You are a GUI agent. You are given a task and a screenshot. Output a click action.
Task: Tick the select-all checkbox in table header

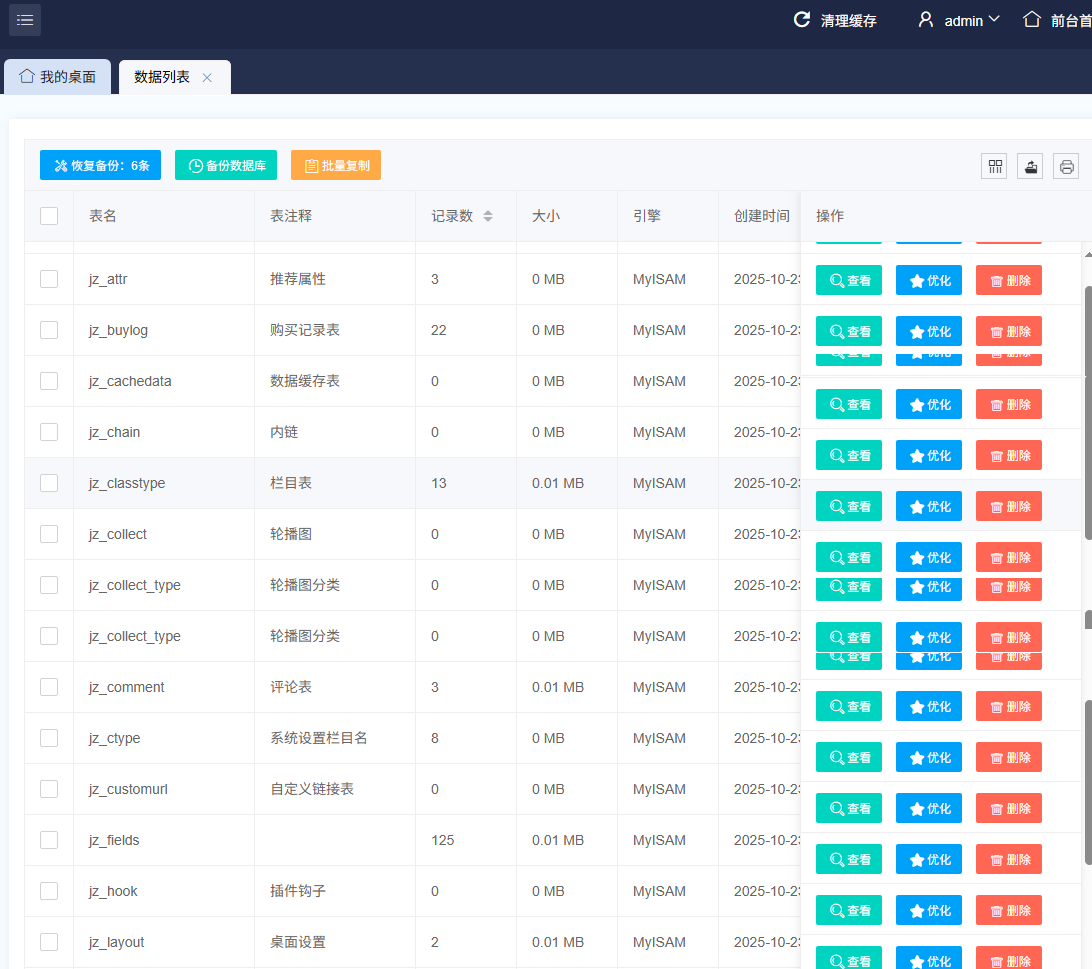[x=49, y=216]
